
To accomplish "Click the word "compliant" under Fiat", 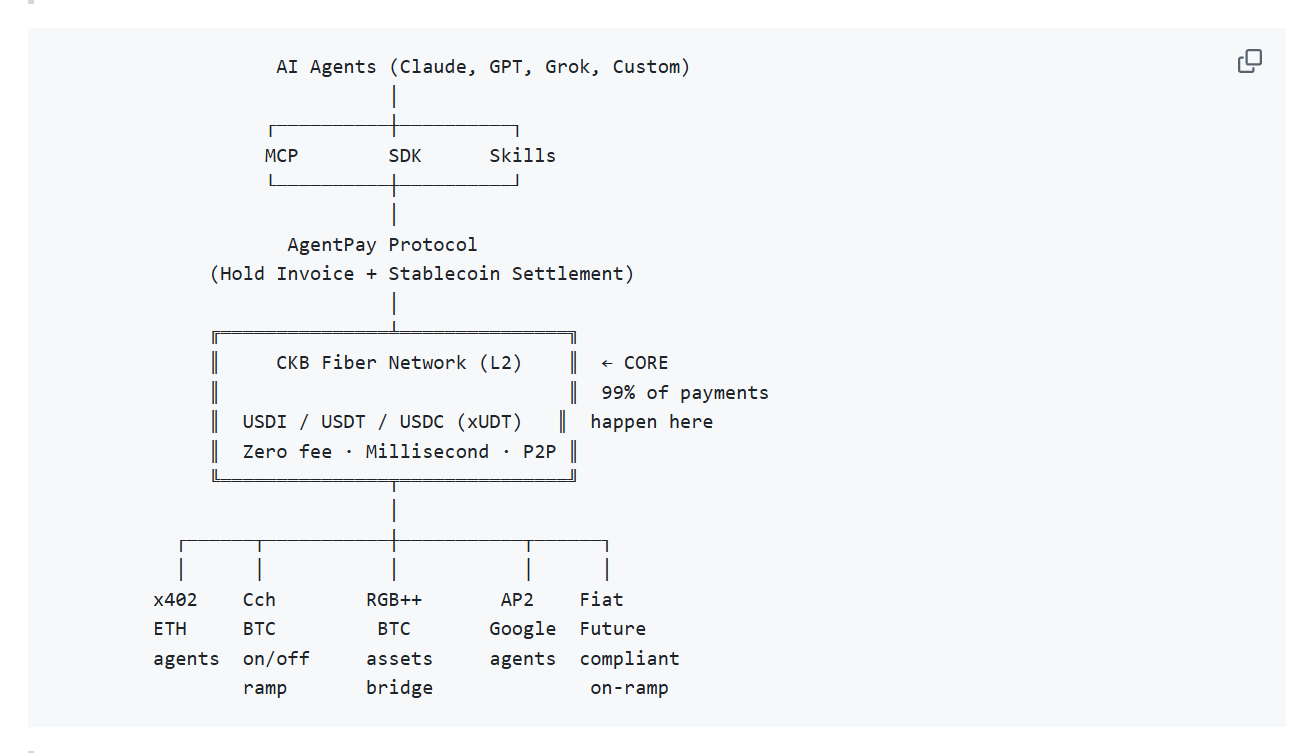I will point(629,659).
